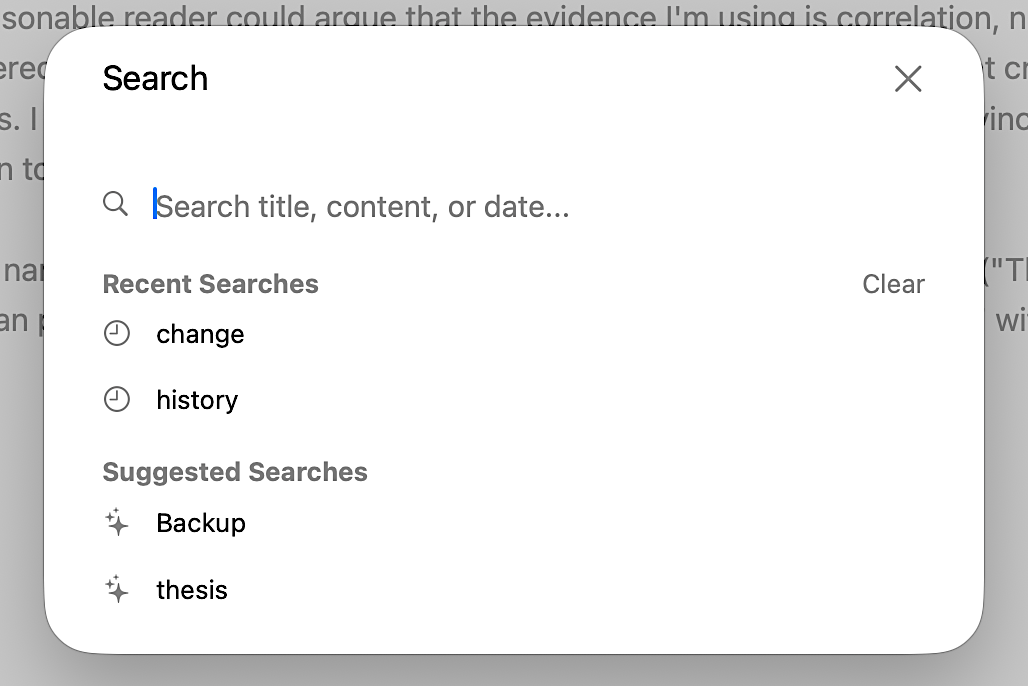Close the search overlay with the X button
Image resolution: width=1028 pixels, height=686 pixels.
click(x=908, y=78)
